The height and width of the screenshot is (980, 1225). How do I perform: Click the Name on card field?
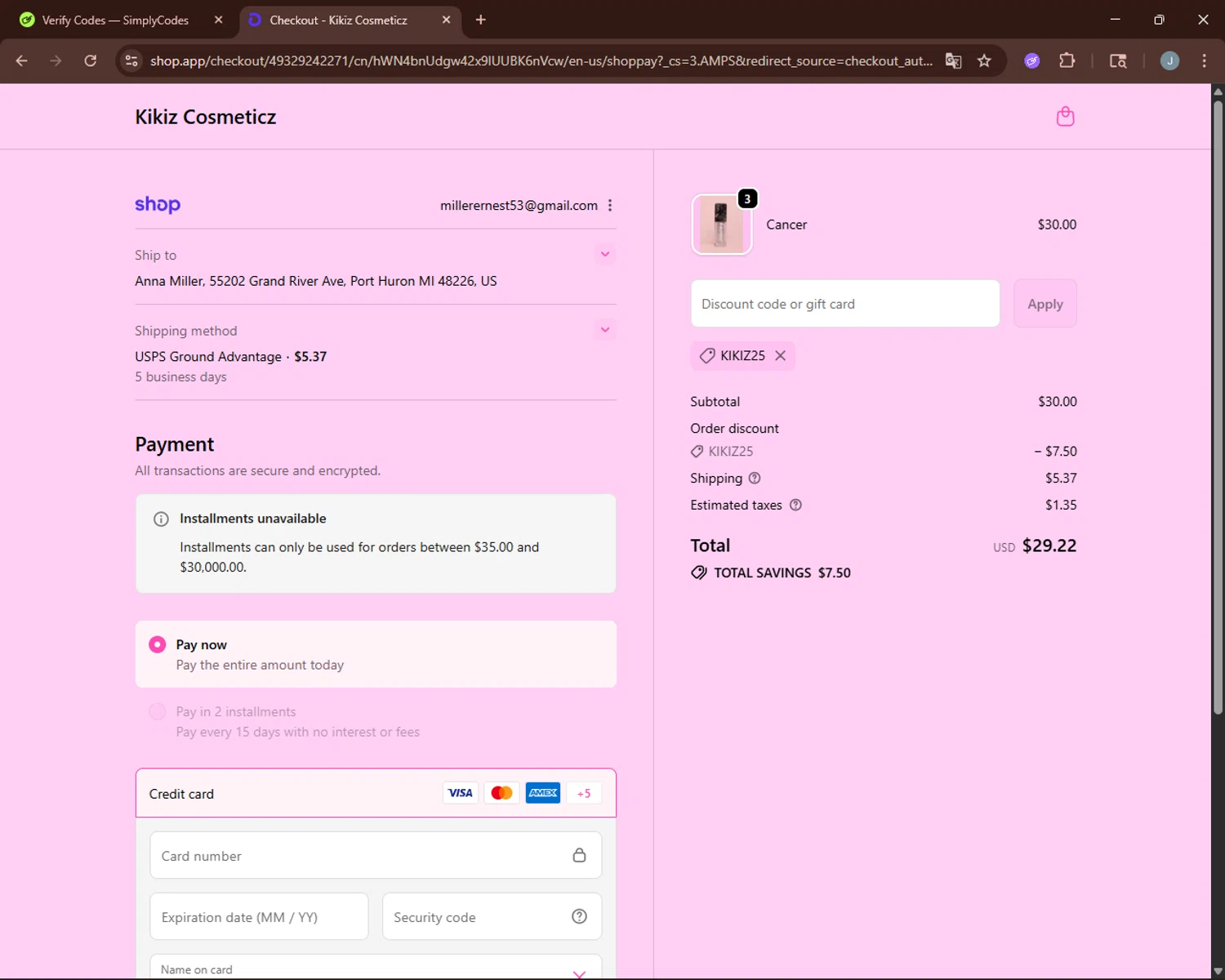point(376,967)
